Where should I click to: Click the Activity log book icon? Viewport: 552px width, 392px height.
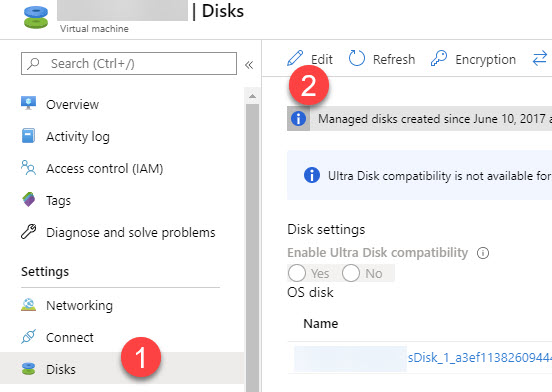[x=28, y=135]
